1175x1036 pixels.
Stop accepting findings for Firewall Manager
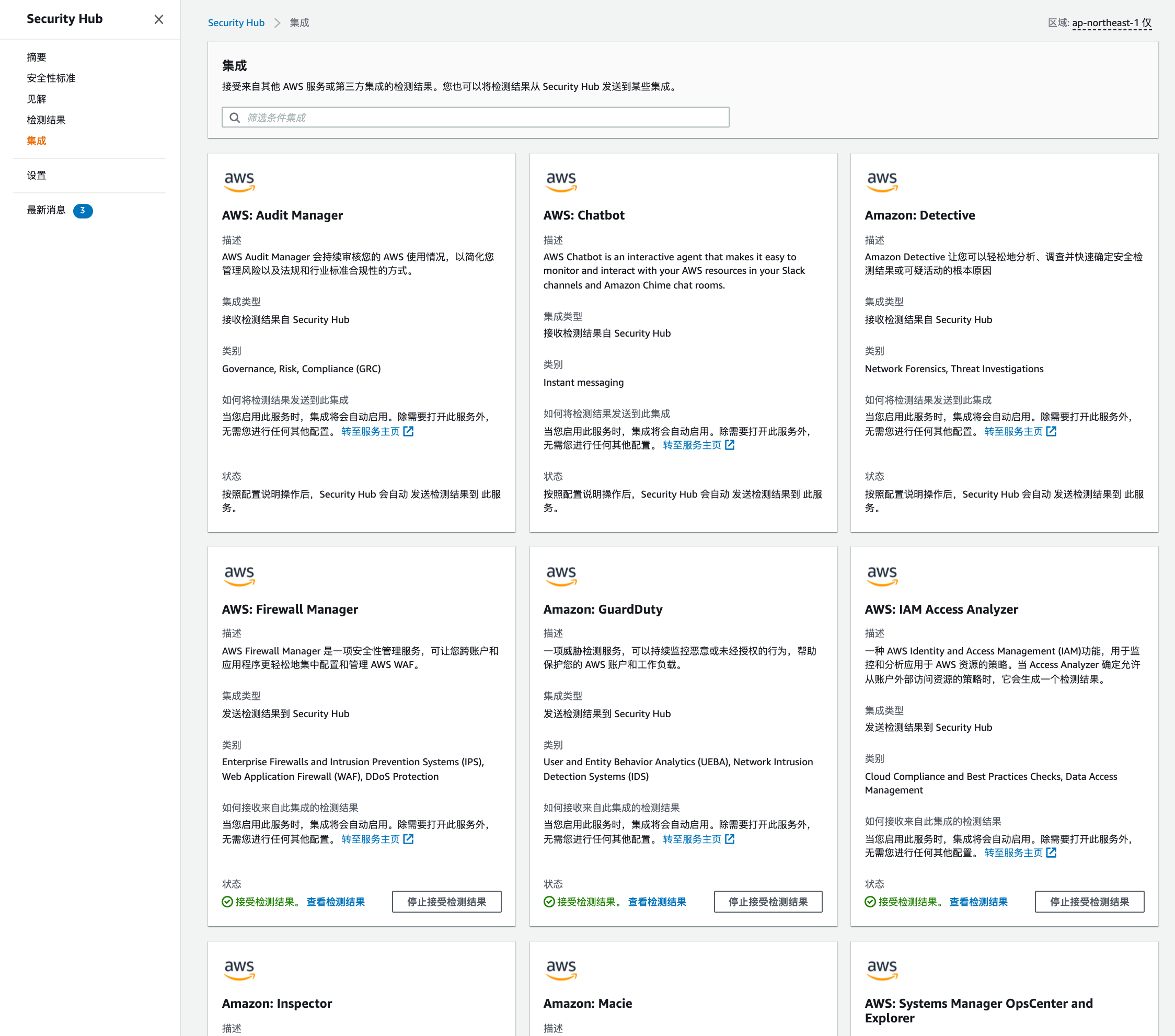tap(446, 902)
